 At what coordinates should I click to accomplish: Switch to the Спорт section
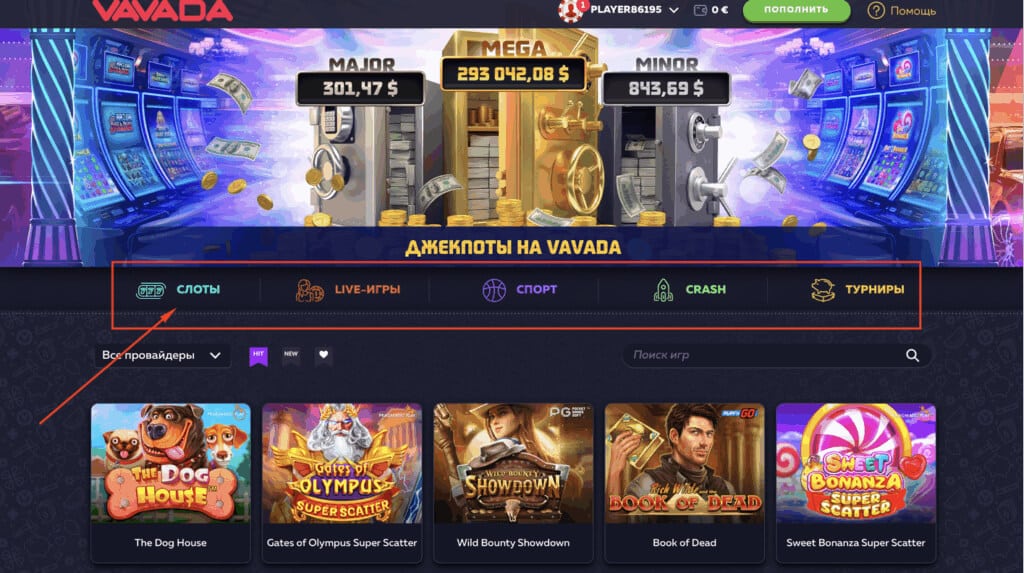pyautogui.click(x=519, y=289)
